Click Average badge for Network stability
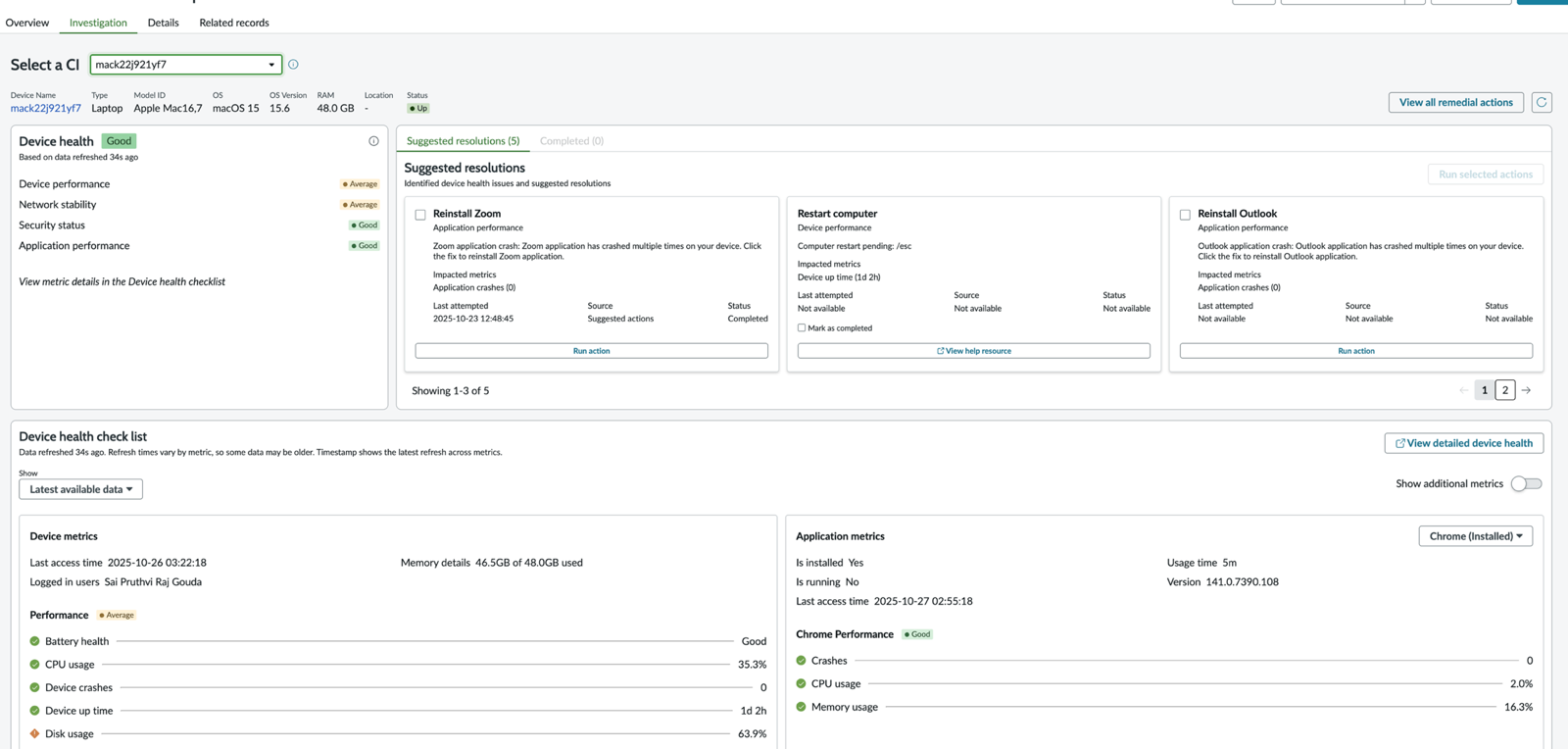1568x749 pixels. pyautogui.click(x=360, y=205)
